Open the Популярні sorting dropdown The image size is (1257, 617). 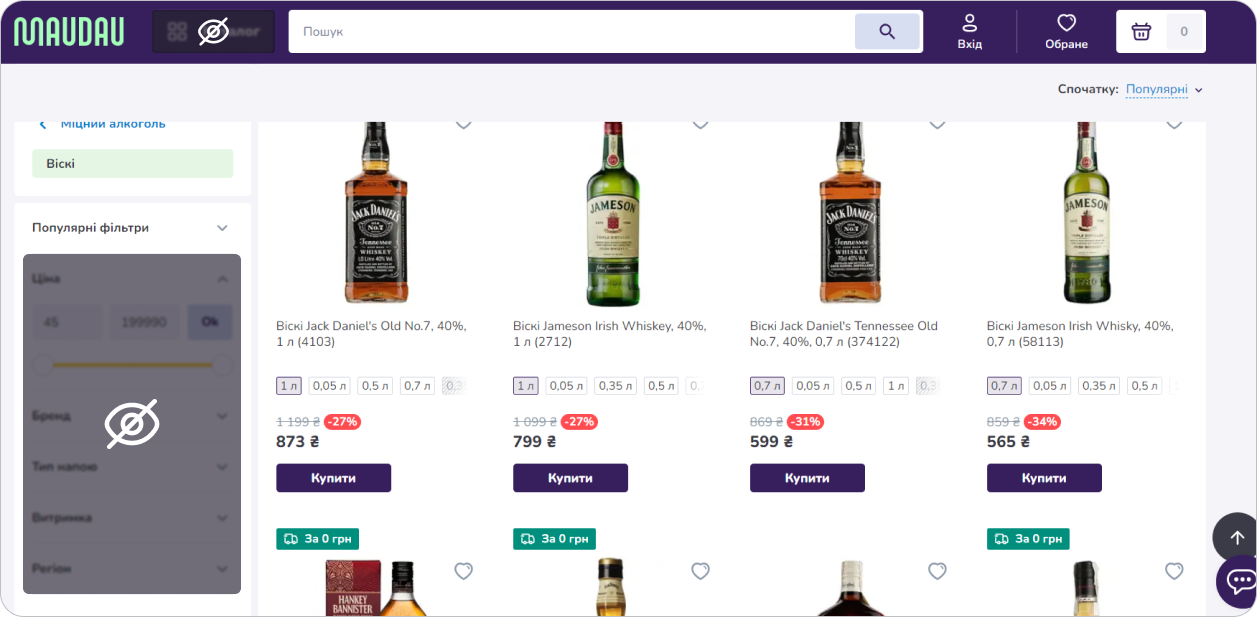[1163, 90]
